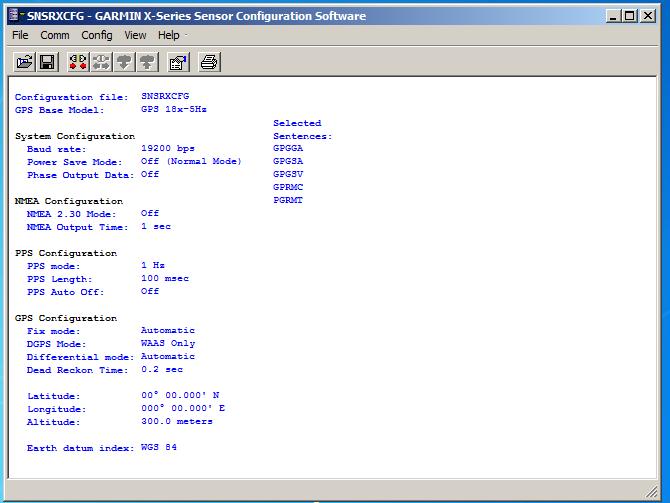Print the configuration via printer icon
This screenshot has width=670, height=503.
(x=209, y=62)
